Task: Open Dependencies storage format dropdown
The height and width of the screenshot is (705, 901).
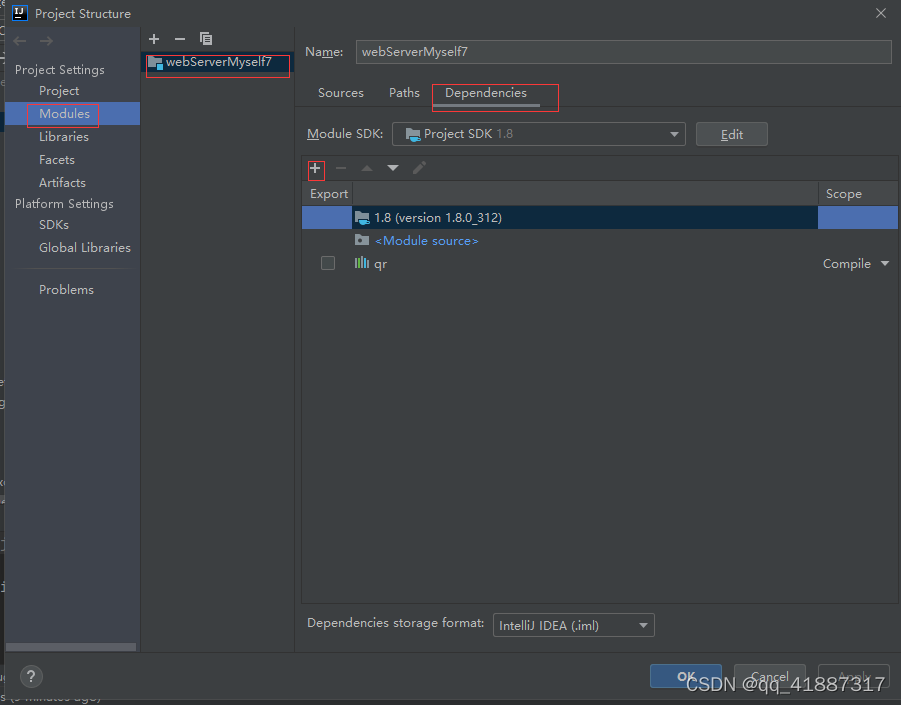Action: 573,625
